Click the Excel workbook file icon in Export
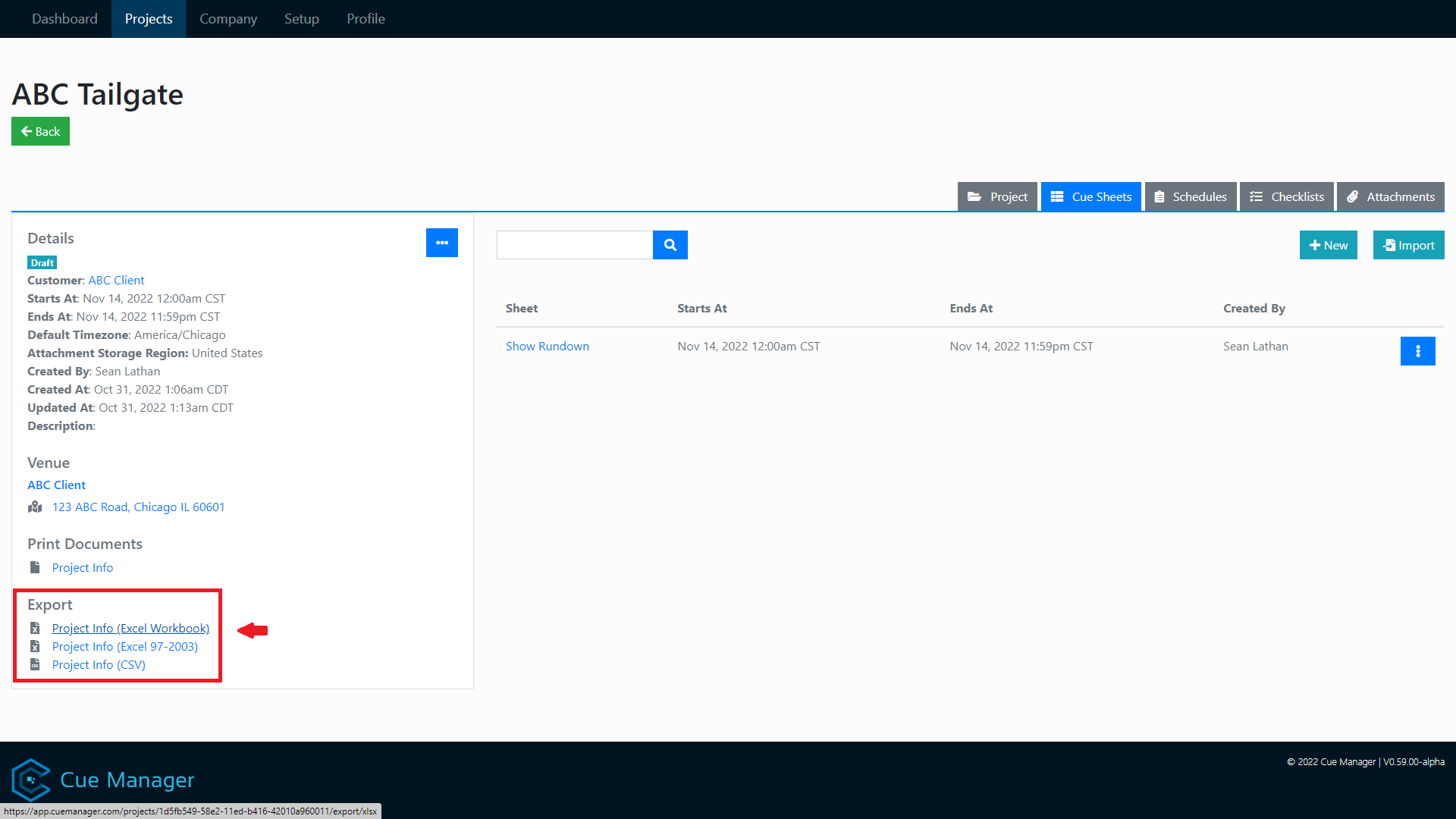Viewport: 1456px width, 819px height. pos(35,628)
